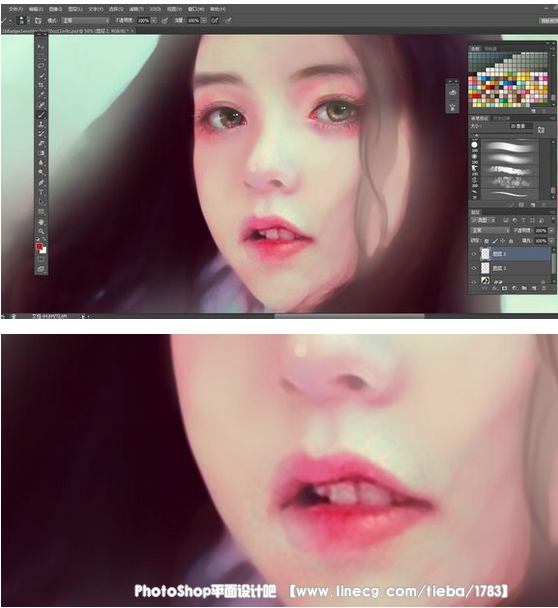Open the 窗口(W) menu
The image size is (558, 608).
click(x=196, y=9)
